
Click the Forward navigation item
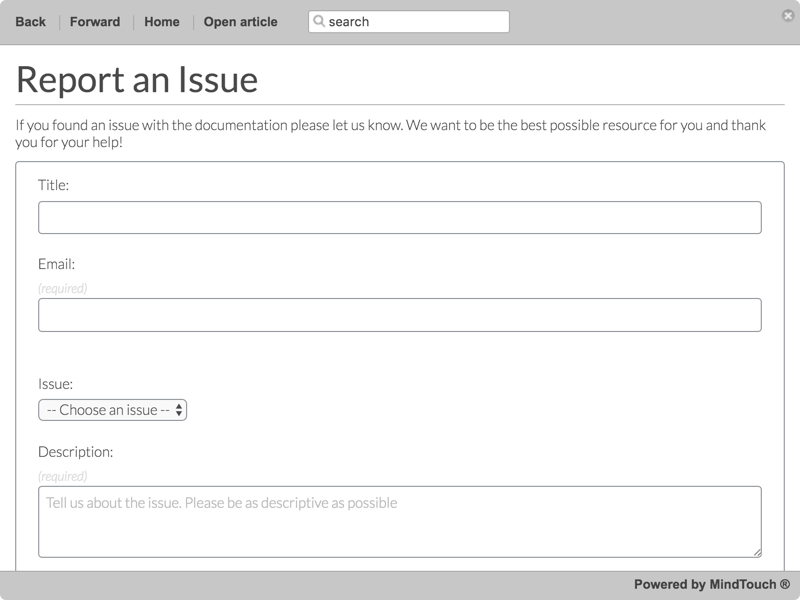[96, 20]
